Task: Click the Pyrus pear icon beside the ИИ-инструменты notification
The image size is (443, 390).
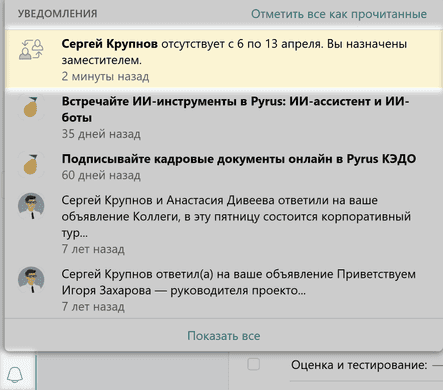Action: [x=31, y=107]
